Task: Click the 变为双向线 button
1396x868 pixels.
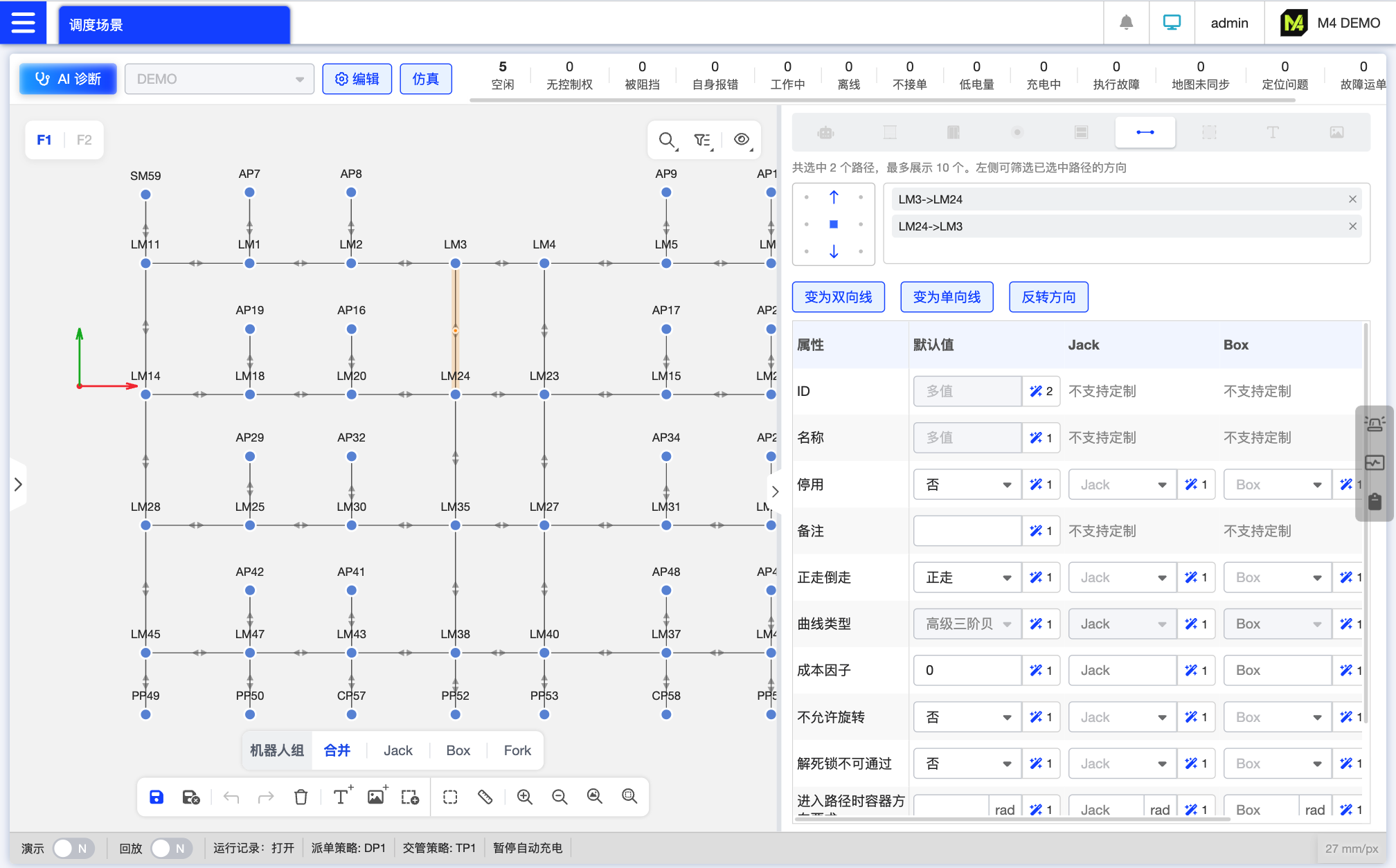Action: pyautogui.click(x=838, y=297)
